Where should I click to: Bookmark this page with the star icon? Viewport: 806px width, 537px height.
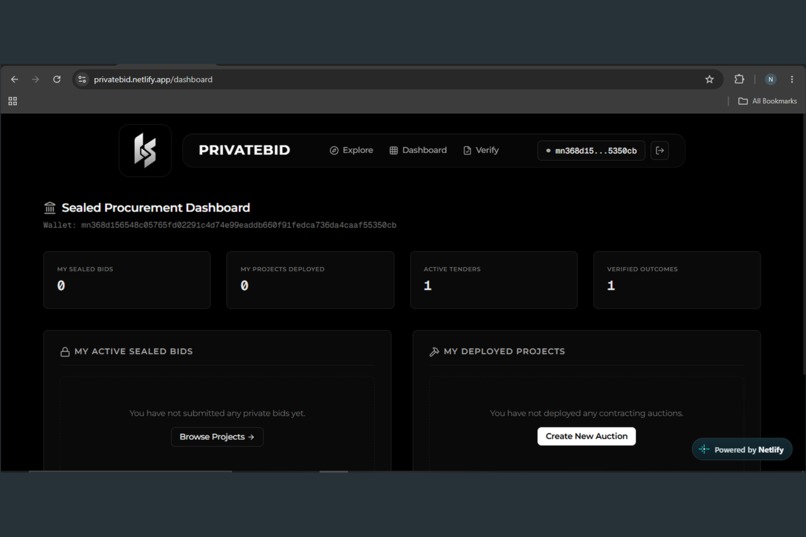(x=709, y=79)
